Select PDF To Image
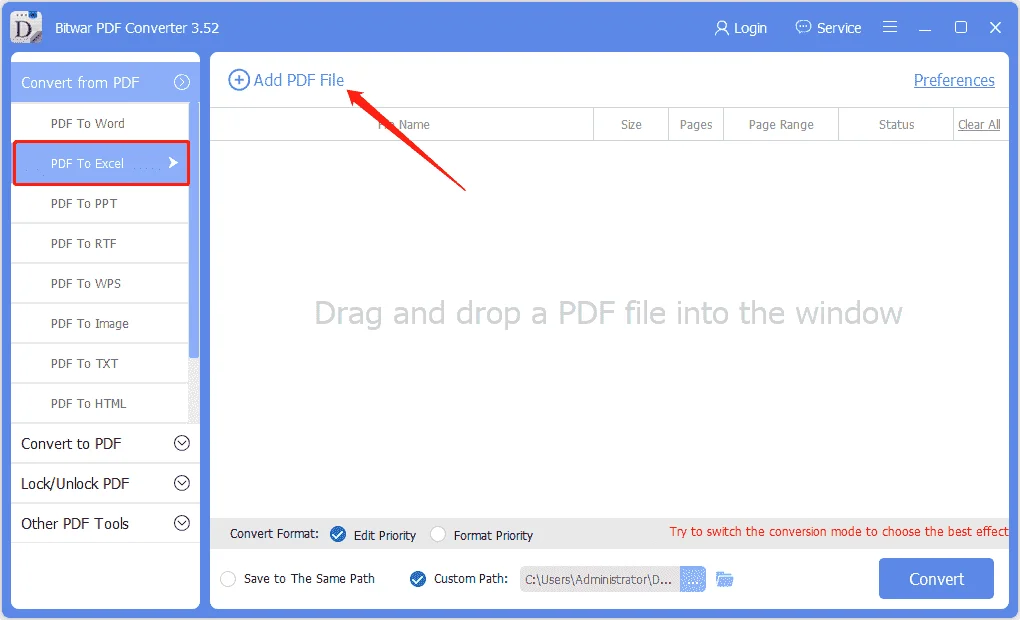The image size is (1020, 620). click(x=100, y=323)
